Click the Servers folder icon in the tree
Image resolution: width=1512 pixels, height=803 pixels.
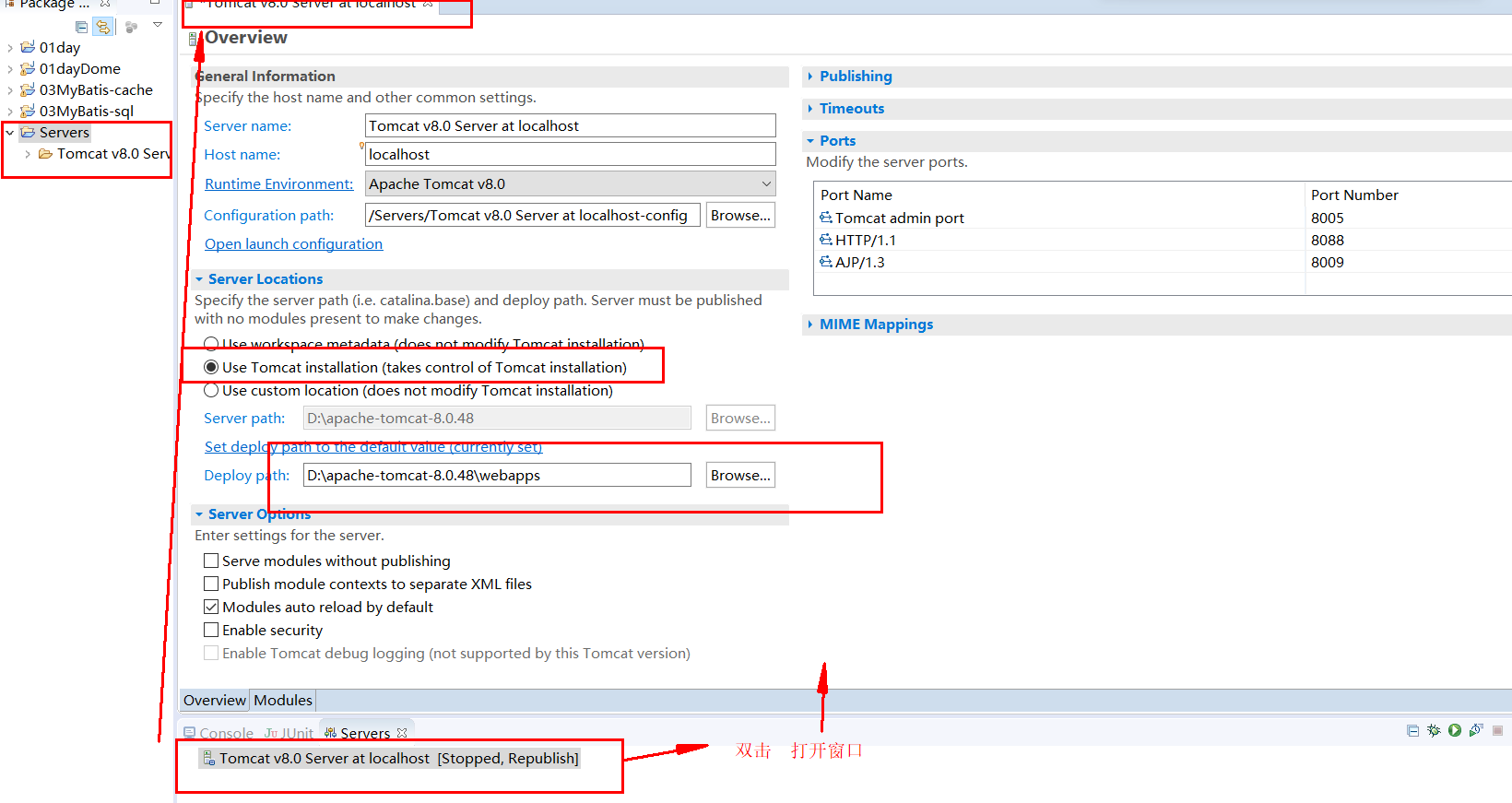point(29,132)
